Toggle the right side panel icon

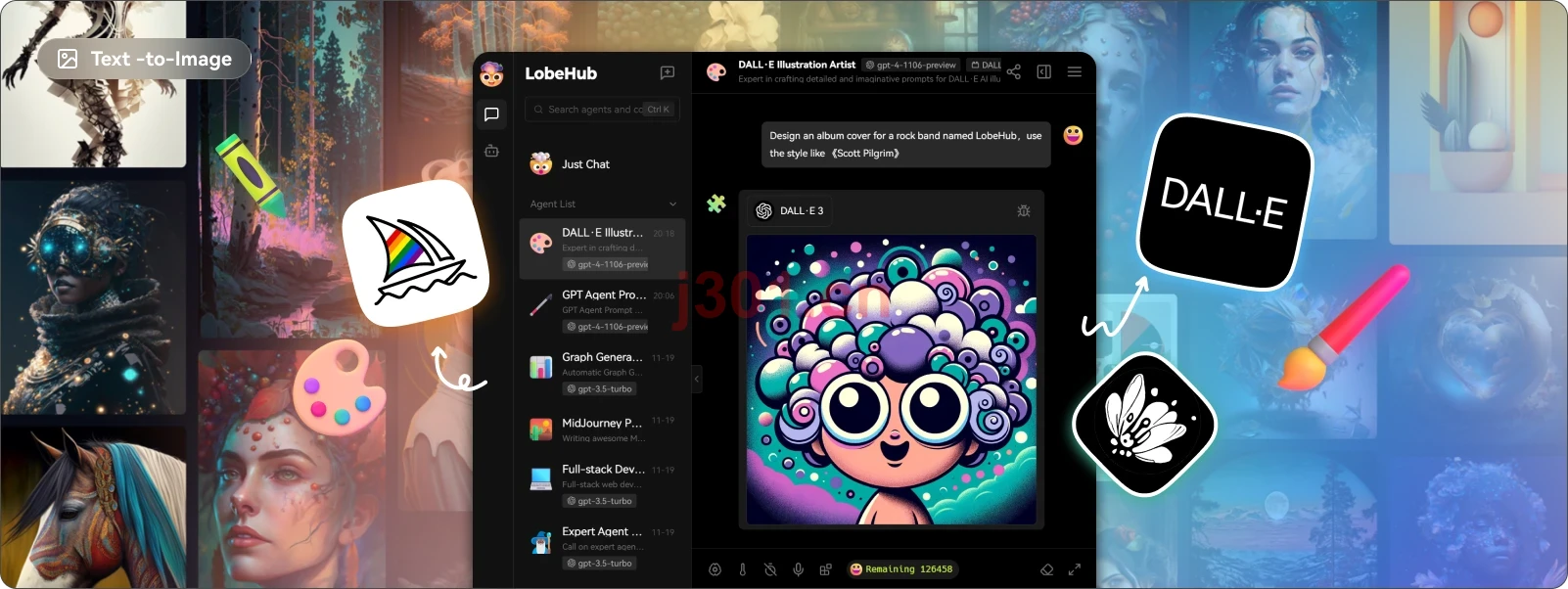click(x=1044, y=71)
